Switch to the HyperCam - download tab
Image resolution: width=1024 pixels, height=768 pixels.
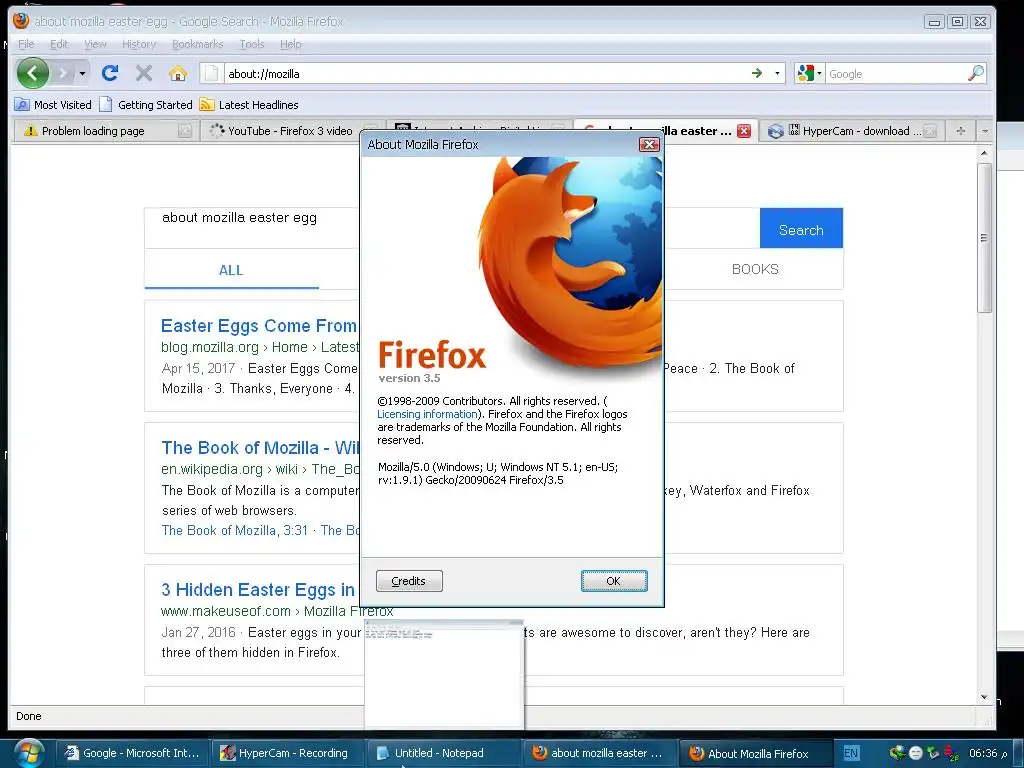852,131
